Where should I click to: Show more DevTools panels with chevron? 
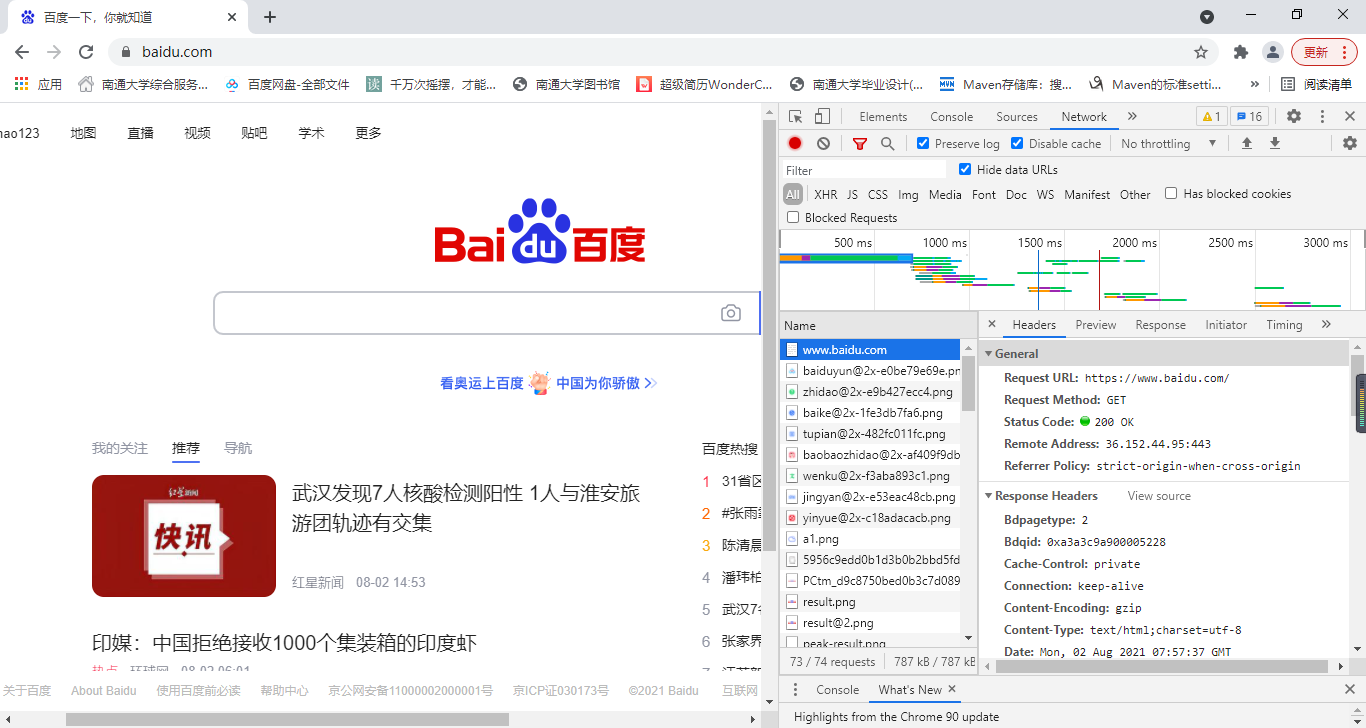(x=1133, y=117)
